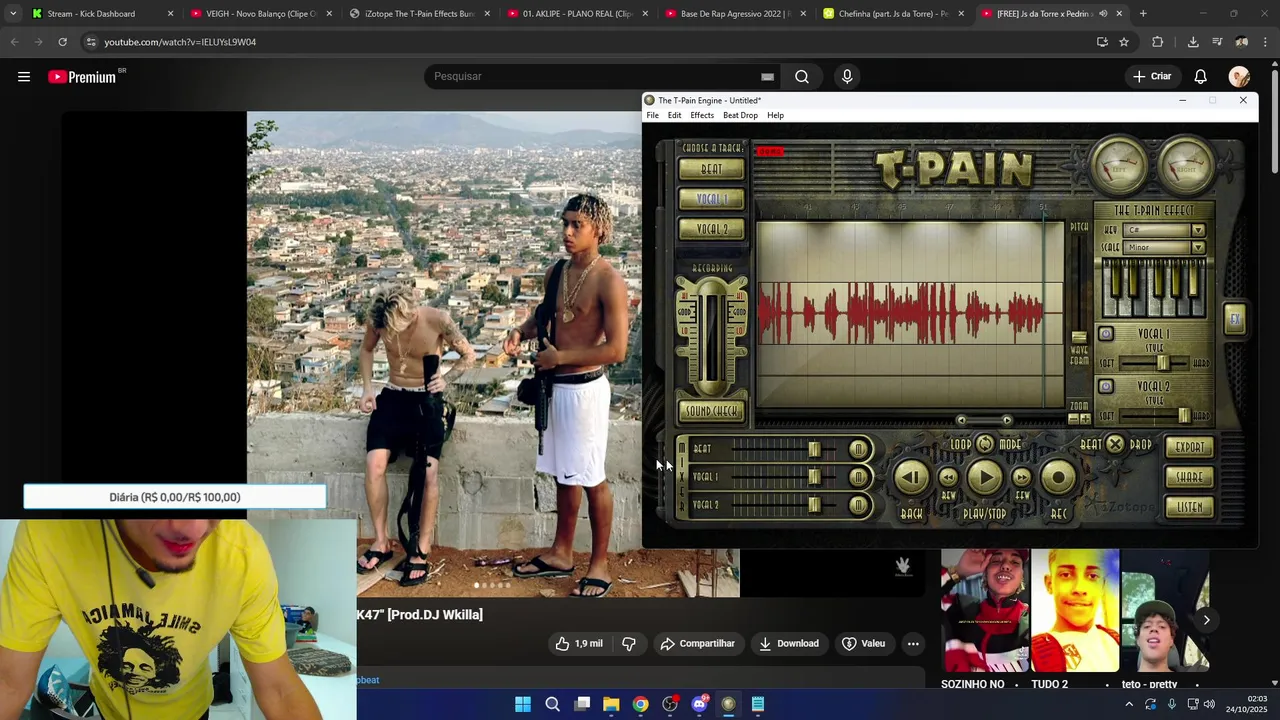Show next shorts with right chevron
The width and height of the screenshot is (1280, 720).
(x=1206, y=620)
